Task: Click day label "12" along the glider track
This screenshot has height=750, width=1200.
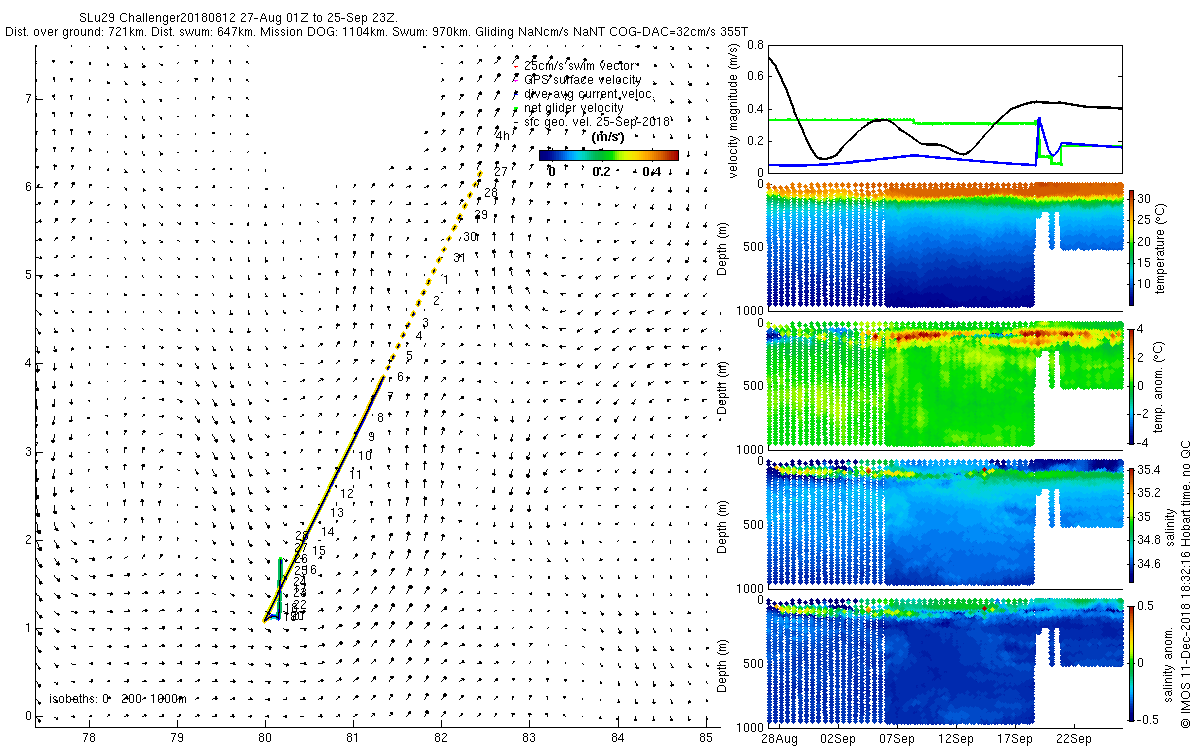Action: point(347,493)
